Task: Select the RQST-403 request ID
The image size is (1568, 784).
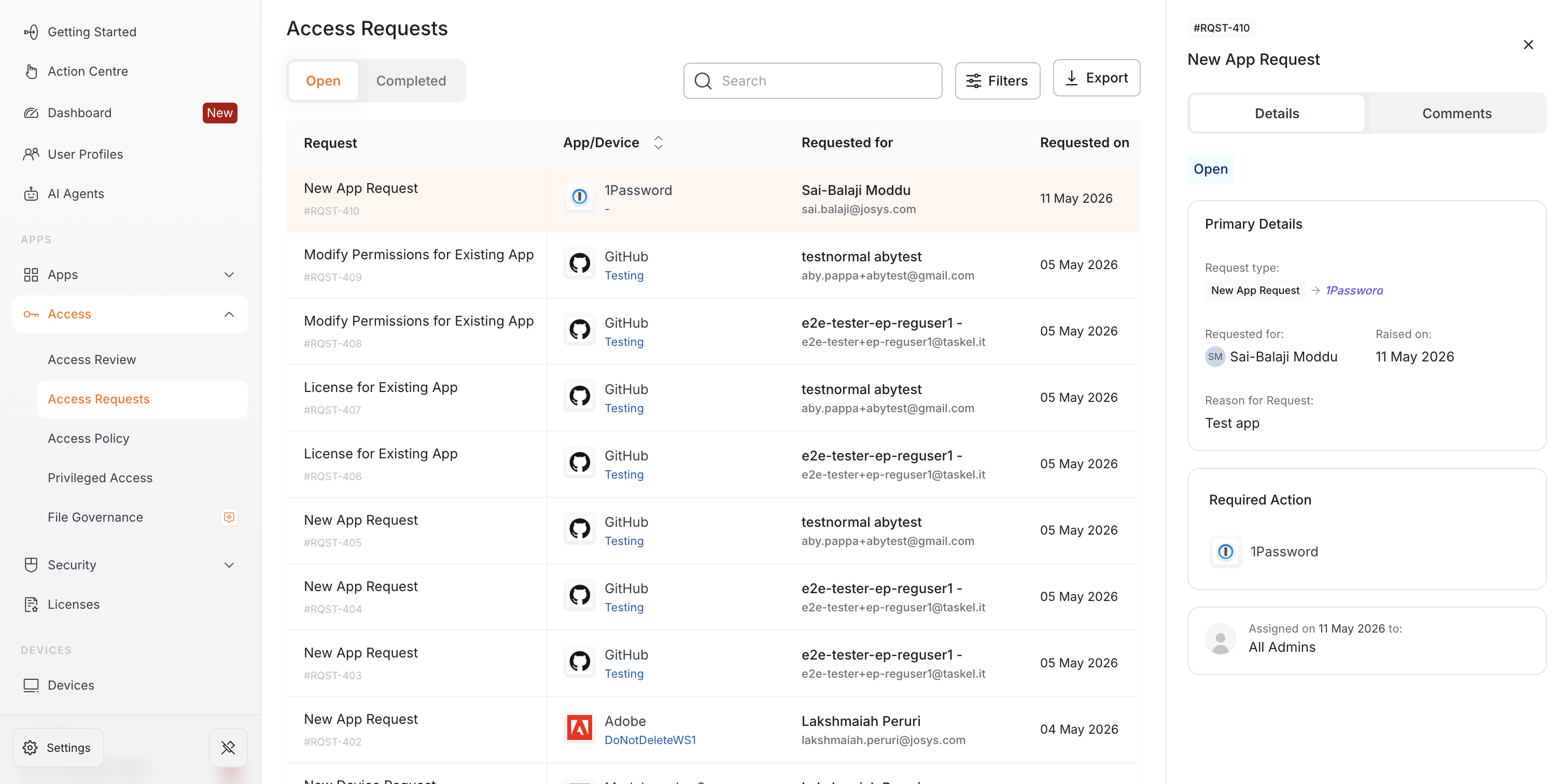Action: [x=332, y=675]
